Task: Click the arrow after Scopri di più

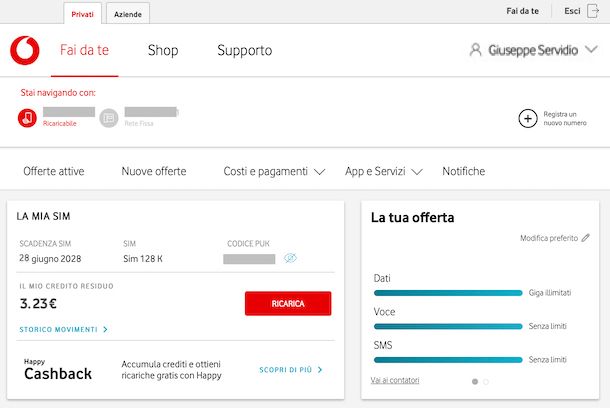Action: click(320, 369)
